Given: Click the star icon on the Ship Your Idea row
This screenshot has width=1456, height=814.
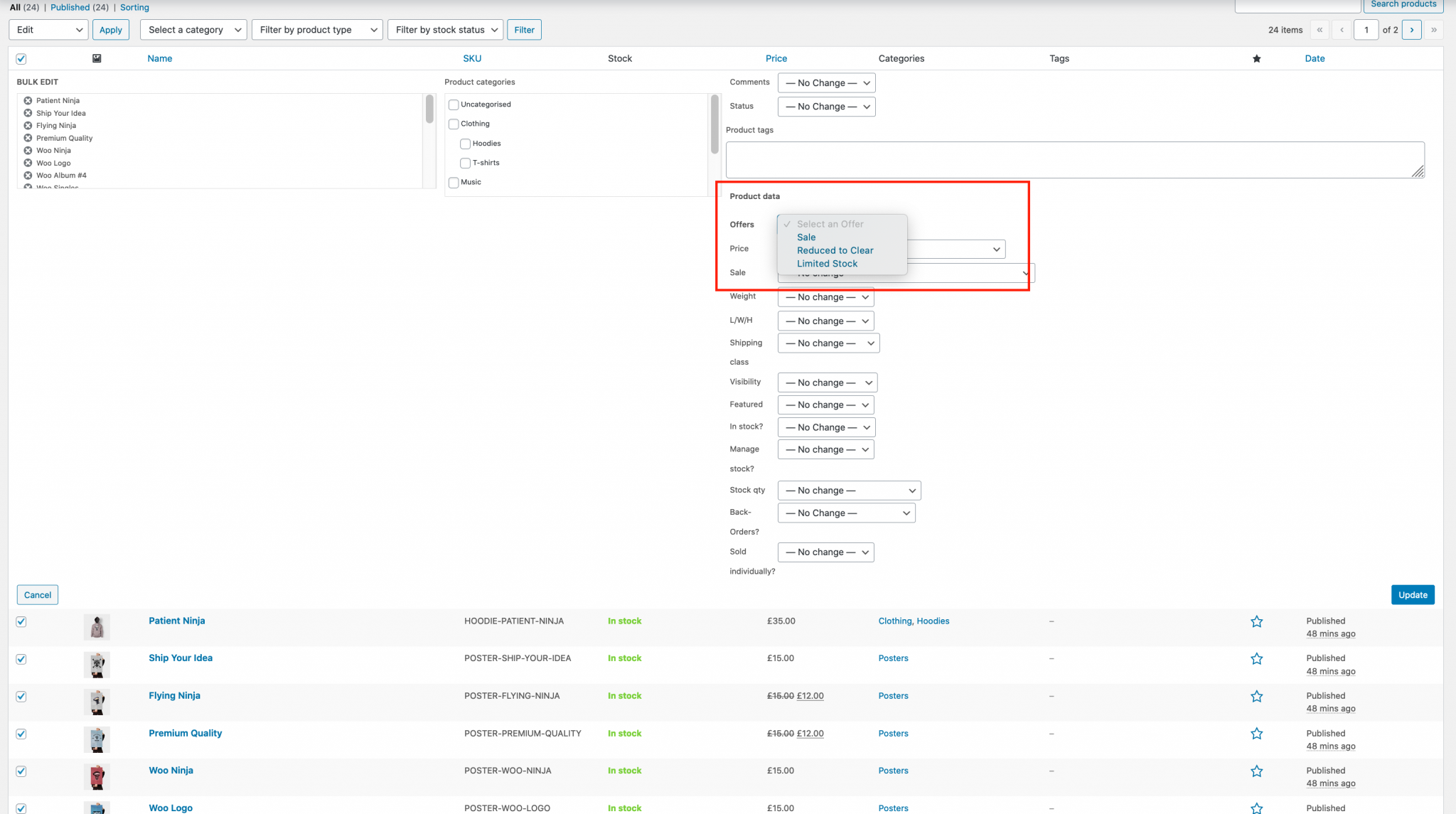Looking at the screenshot, I should tap(1256, 659).
